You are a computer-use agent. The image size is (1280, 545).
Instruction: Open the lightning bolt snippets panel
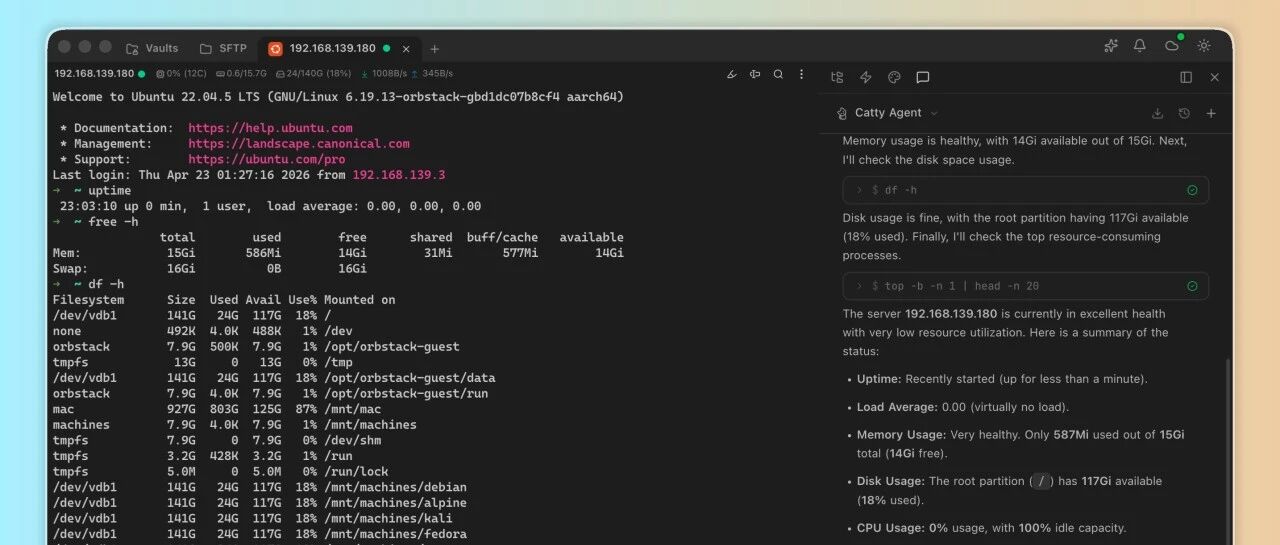click(866, 77)
